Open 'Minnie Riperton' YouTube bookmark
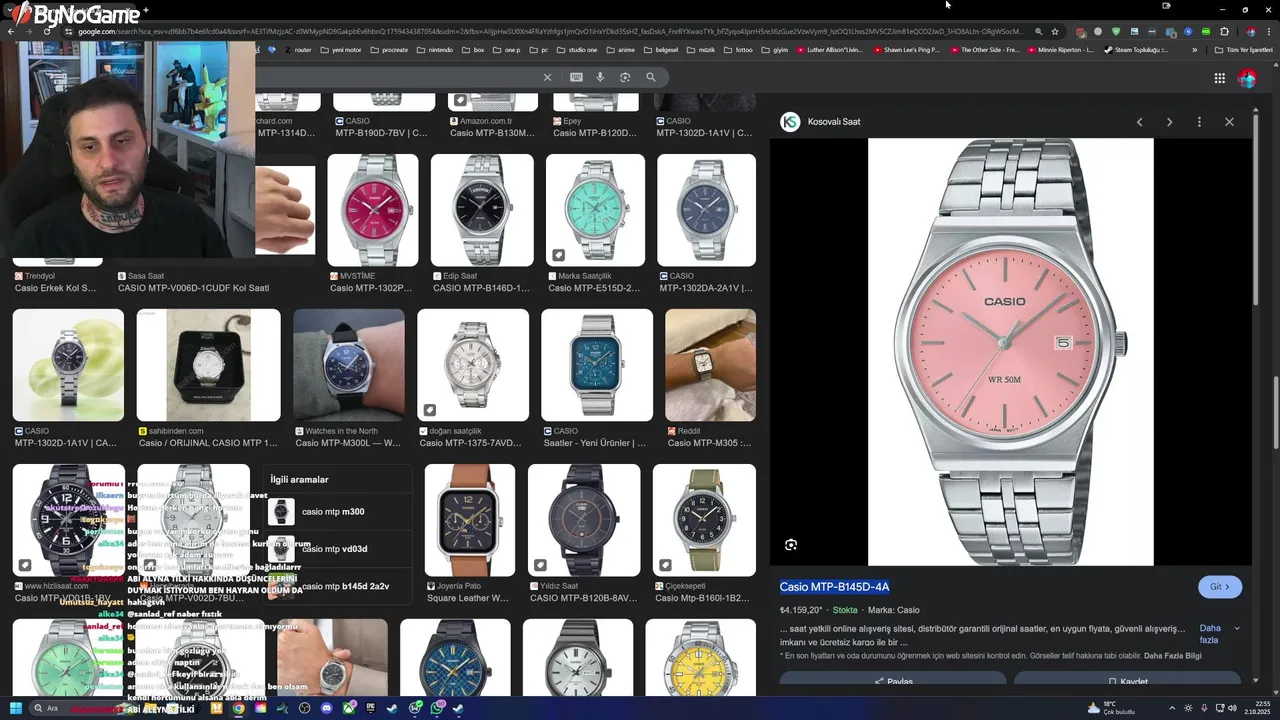 coord(1060,50)
